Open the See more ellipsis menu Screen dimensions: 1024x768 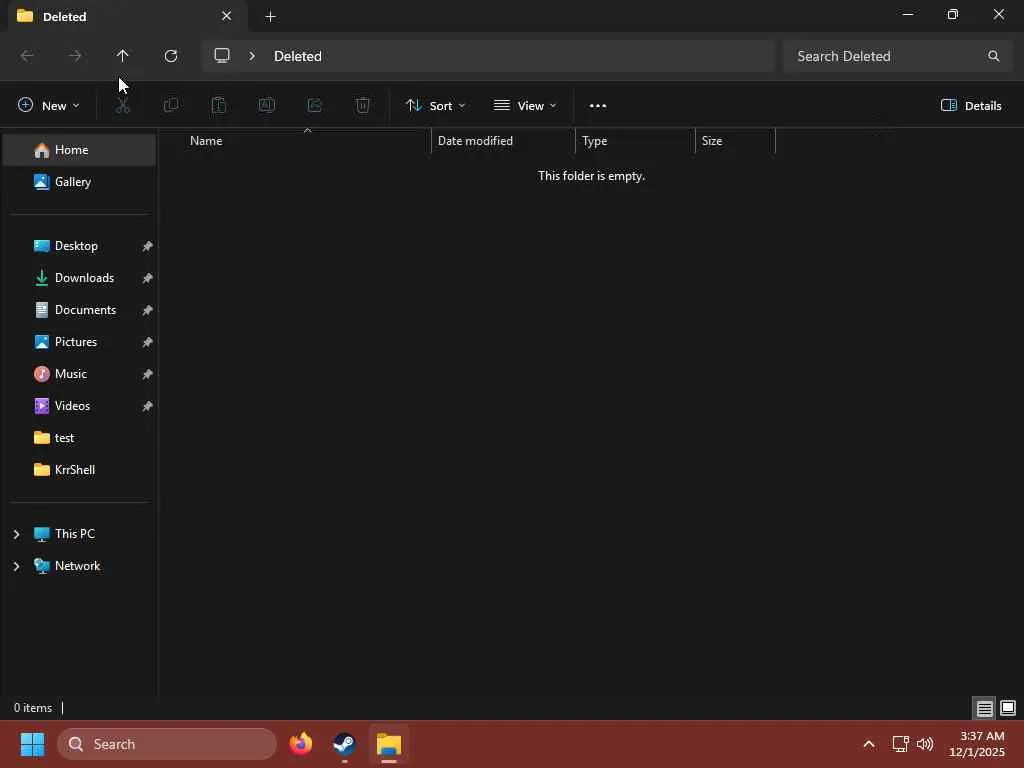point(598,106)
